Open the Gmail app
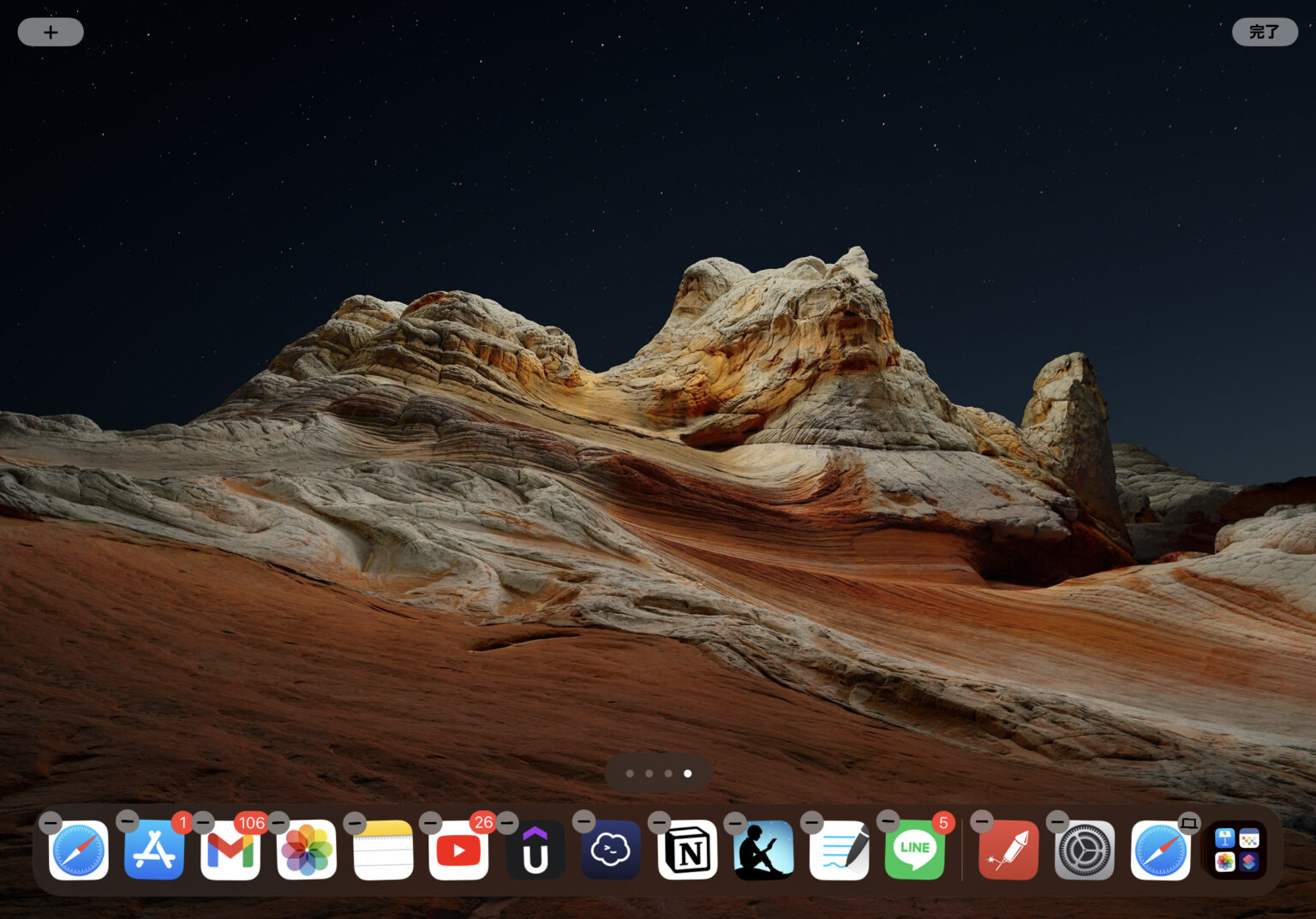The image size is (1316, 919). pos(230,850)
